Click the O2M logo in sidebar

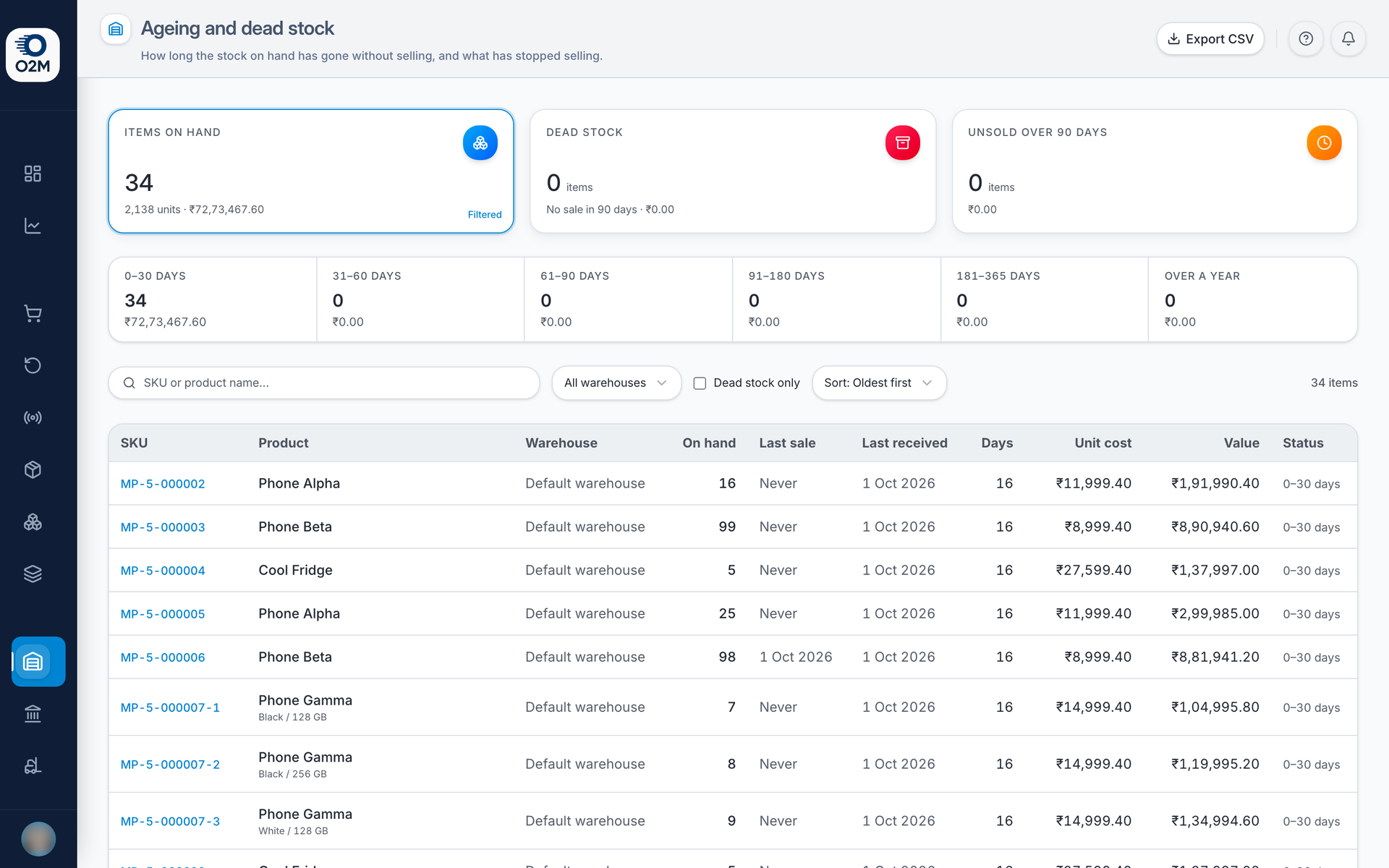coord(33,55)
